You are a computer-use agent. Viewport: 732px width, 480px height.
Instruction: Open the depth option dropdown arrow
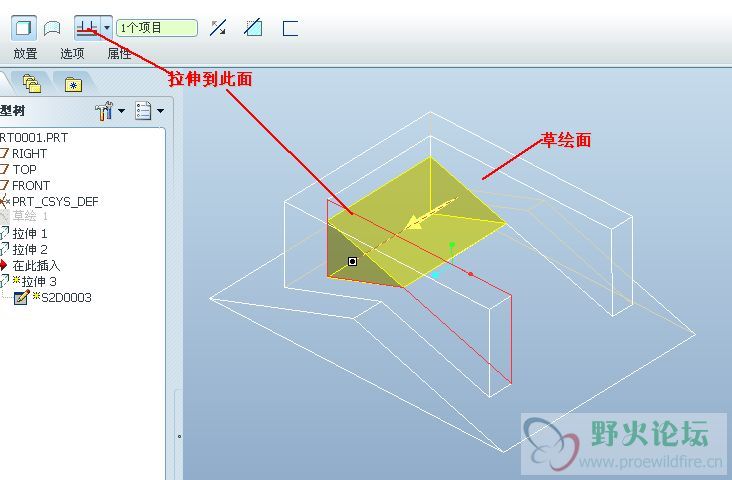(x=107, y=28)
